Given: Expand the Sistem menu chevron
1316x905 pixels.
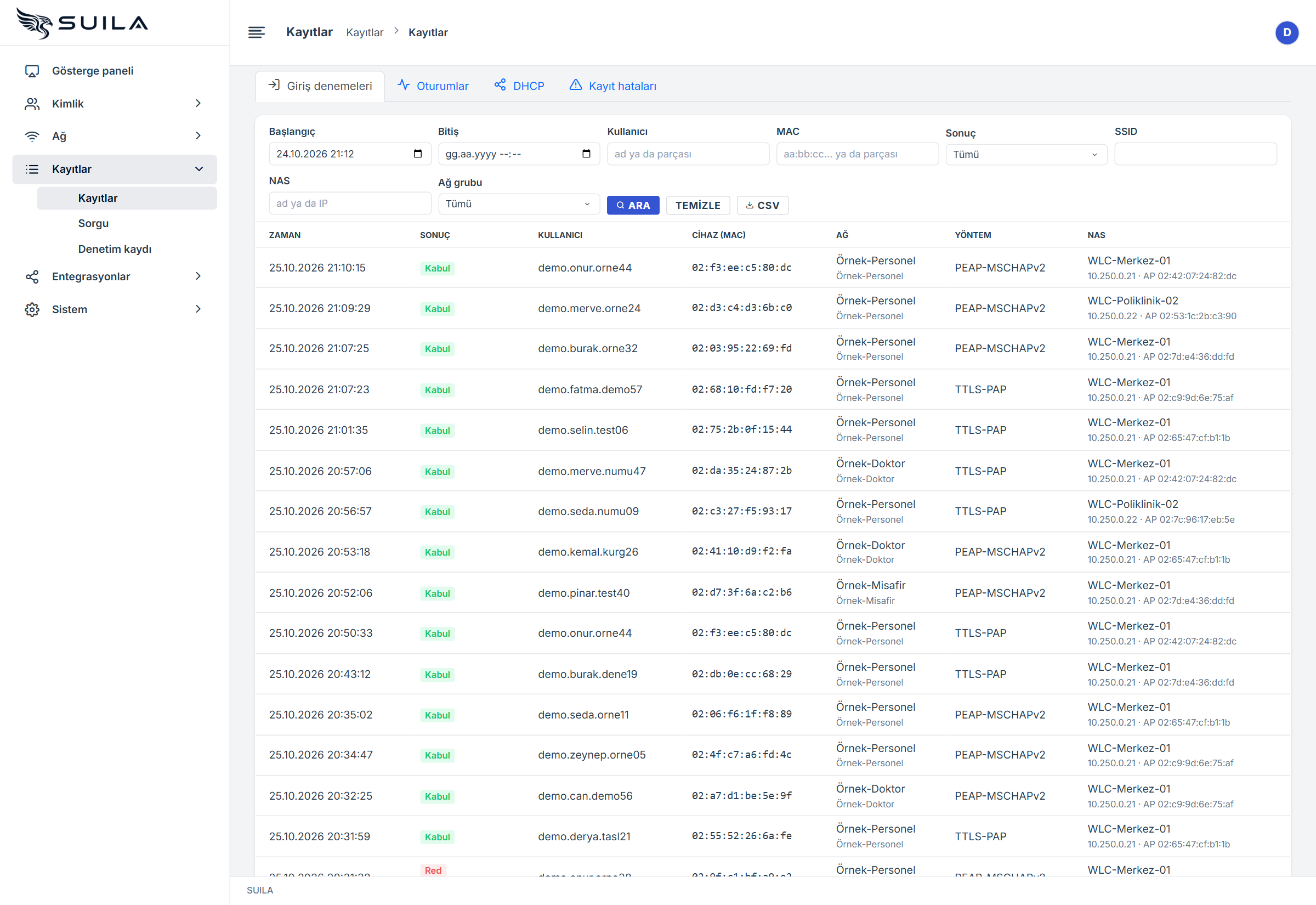Looking at the screenshot, I should coord(198,309).
